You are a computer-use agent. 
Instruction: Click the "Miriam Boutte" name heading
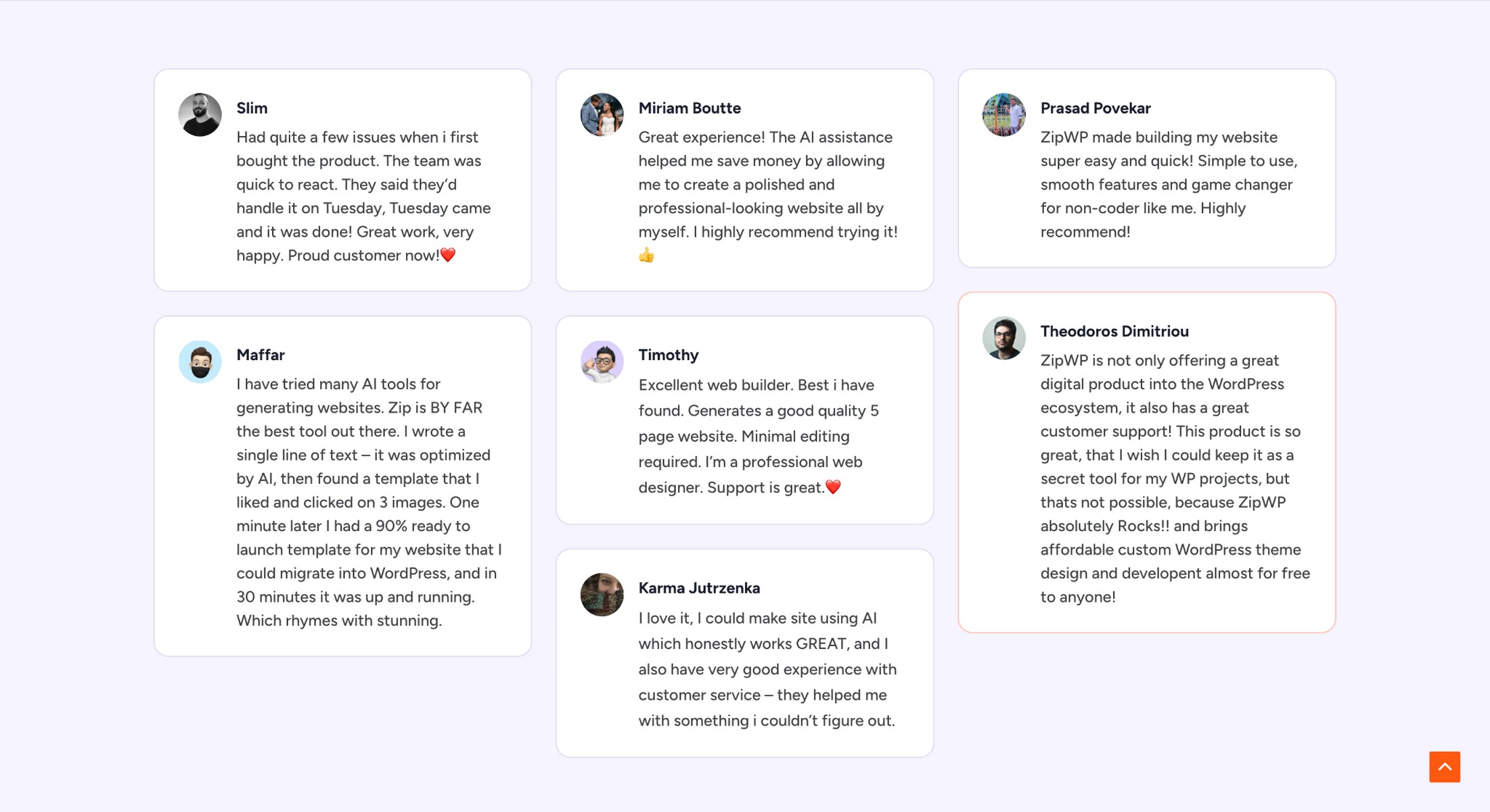pyautogui.click(x=690, y=108)
